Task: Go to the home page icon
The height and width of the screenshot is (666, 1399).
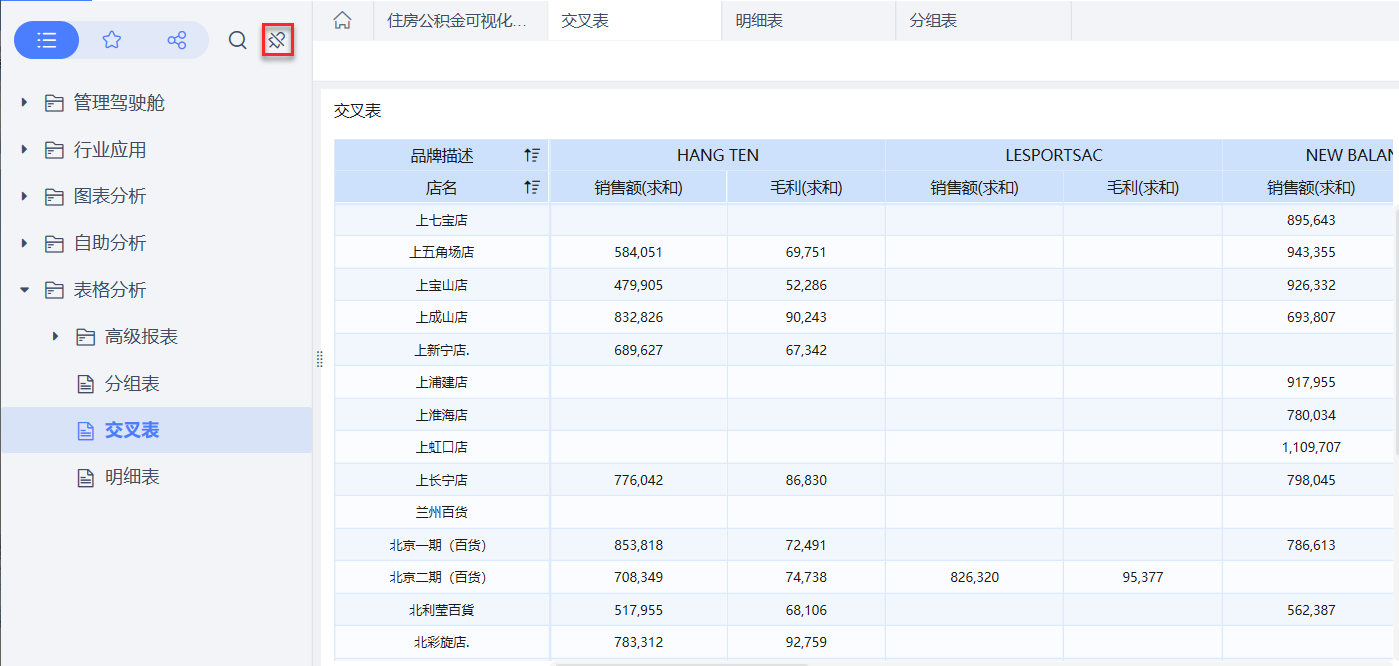Action: click(x=342, y=20)
